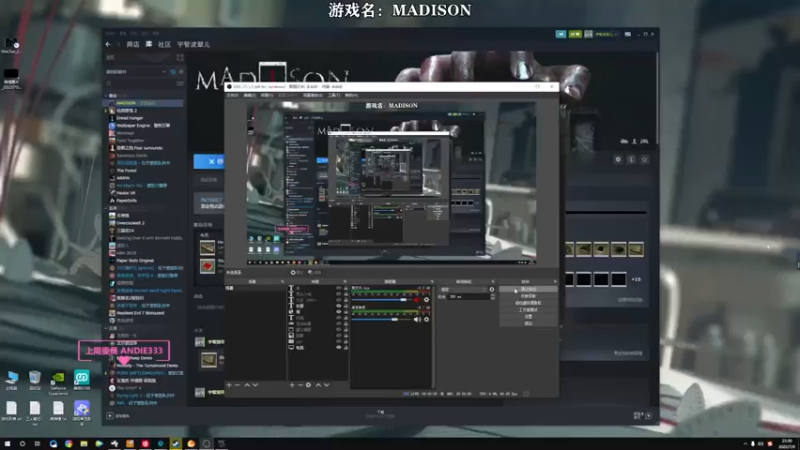This screenshot has height=450, width=800.
Task: Mute the desktop audio speaker icon in OBS mixer
Action: (x=417, y=319)
